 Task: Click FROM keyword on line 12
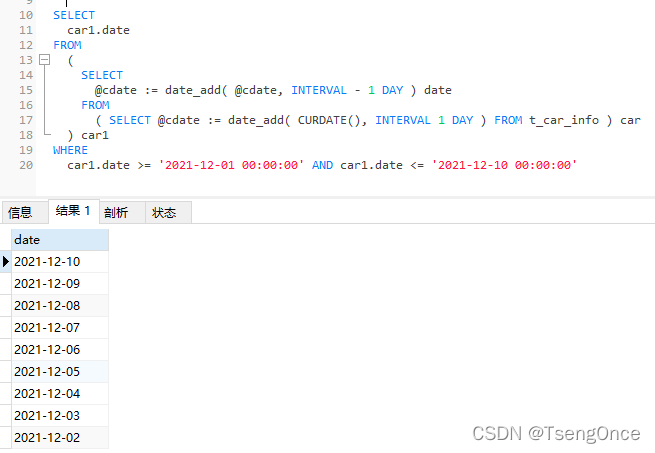pos(67,45)
